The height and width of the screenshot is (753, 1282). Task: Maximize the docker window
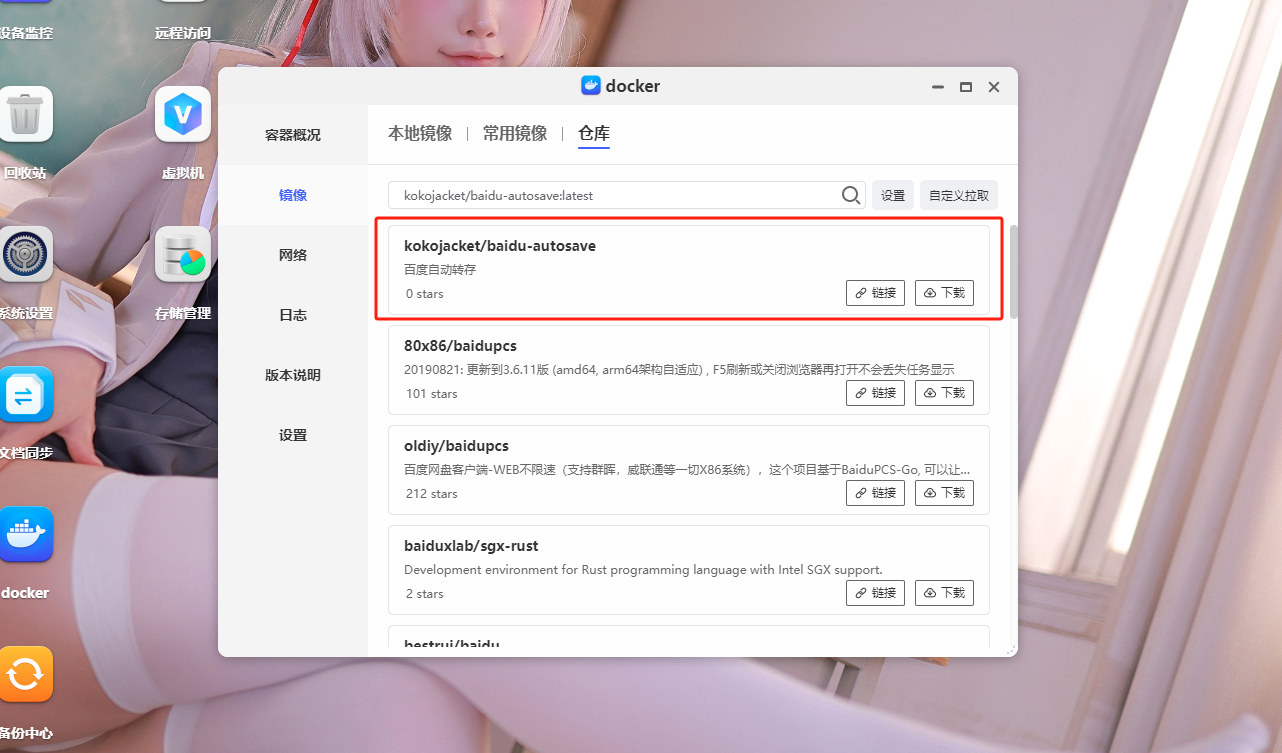(x=966, y=87)
